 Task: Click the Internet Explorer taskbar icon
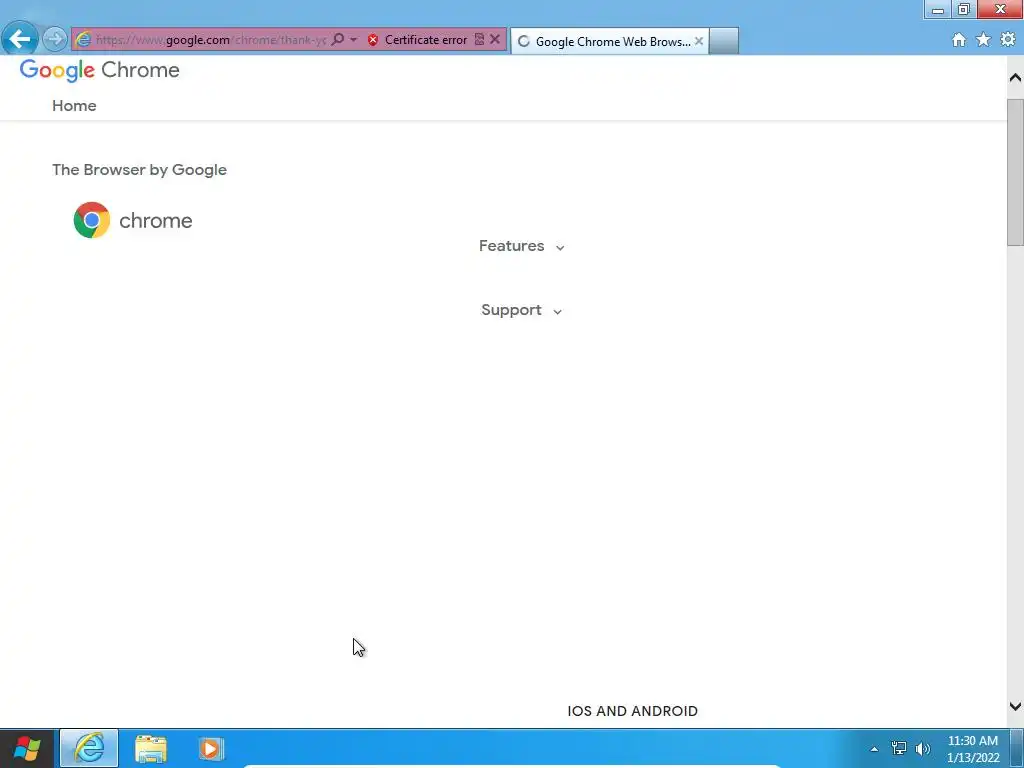coord(89,748)
